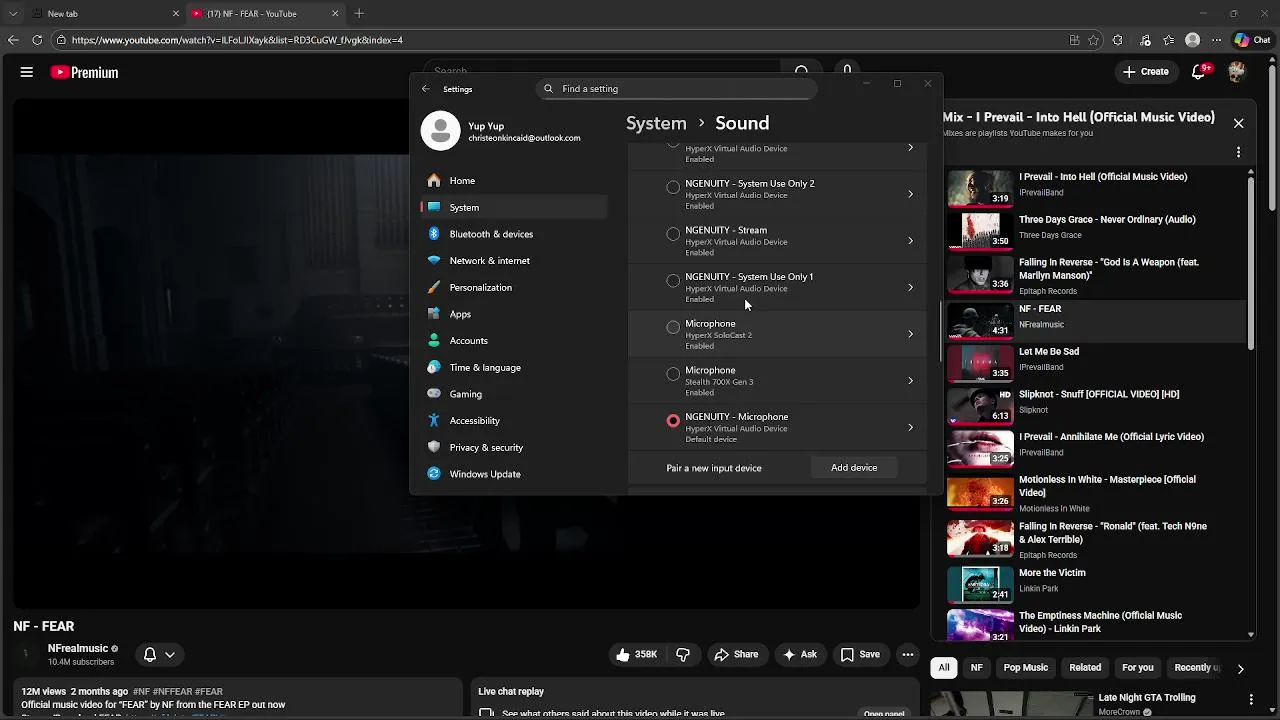Select NGENUITY - System Use Only 1 radio
This screenshot has height=720, width=1280.
click(x=673, y=281)
